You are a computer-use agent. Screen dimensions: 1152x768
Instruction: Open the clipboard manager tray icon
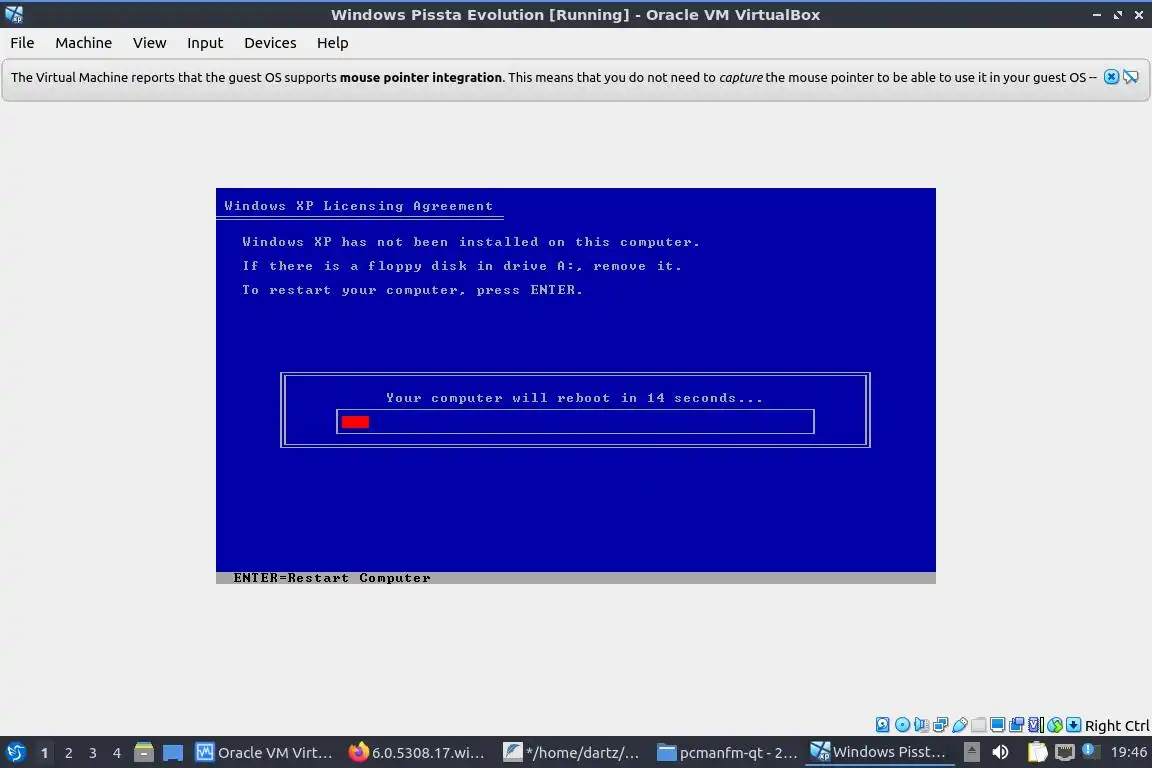click(1037, 752)
